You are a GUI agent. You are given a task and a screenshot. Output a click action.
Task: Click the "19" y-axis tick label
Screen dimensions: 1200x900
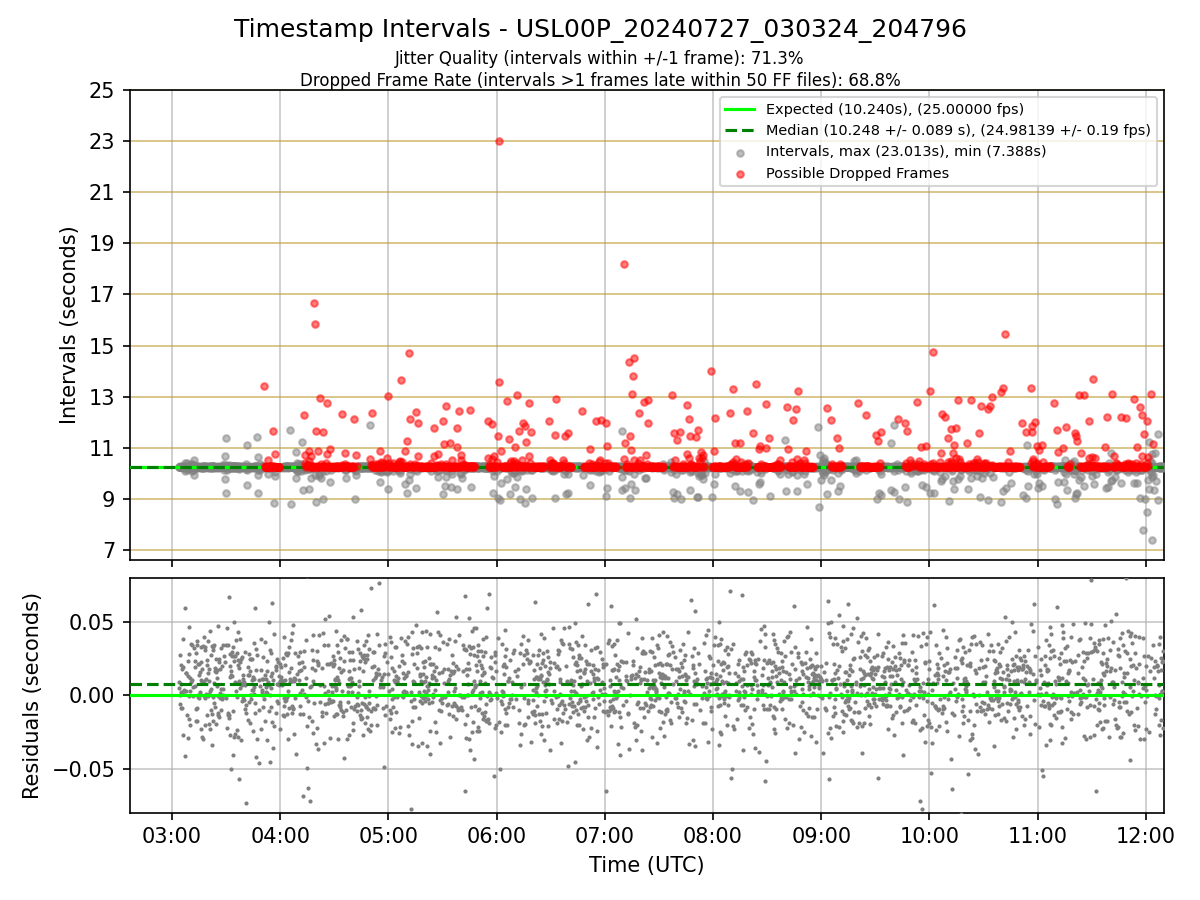pos(103,243)
